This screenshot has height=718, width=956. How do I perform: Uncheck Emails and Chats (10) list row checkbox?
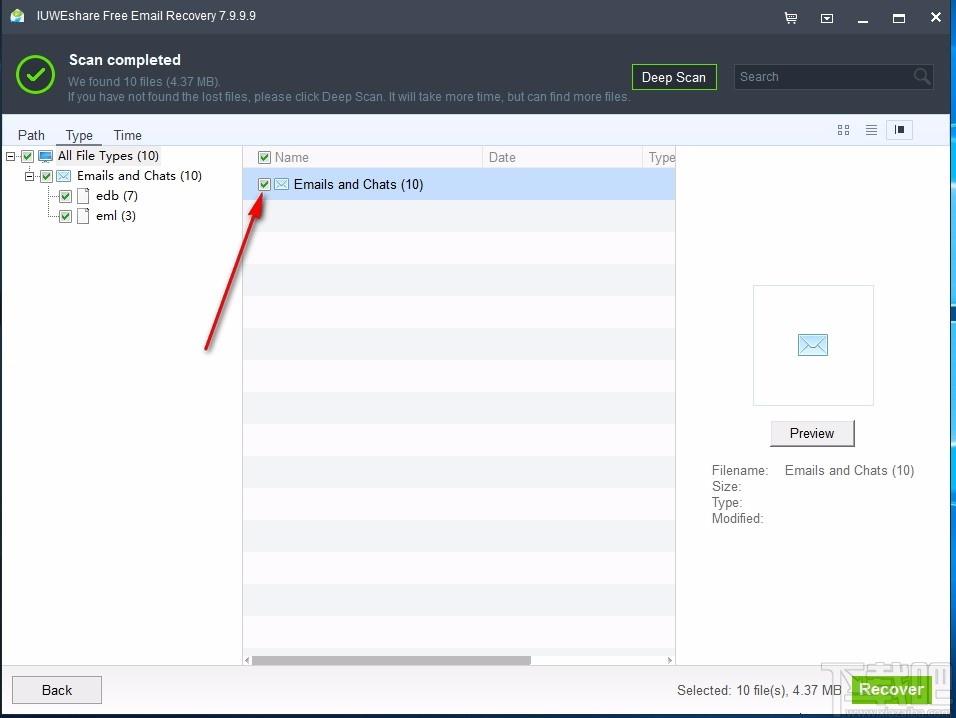pyautogui.click(x=264, y=184)
